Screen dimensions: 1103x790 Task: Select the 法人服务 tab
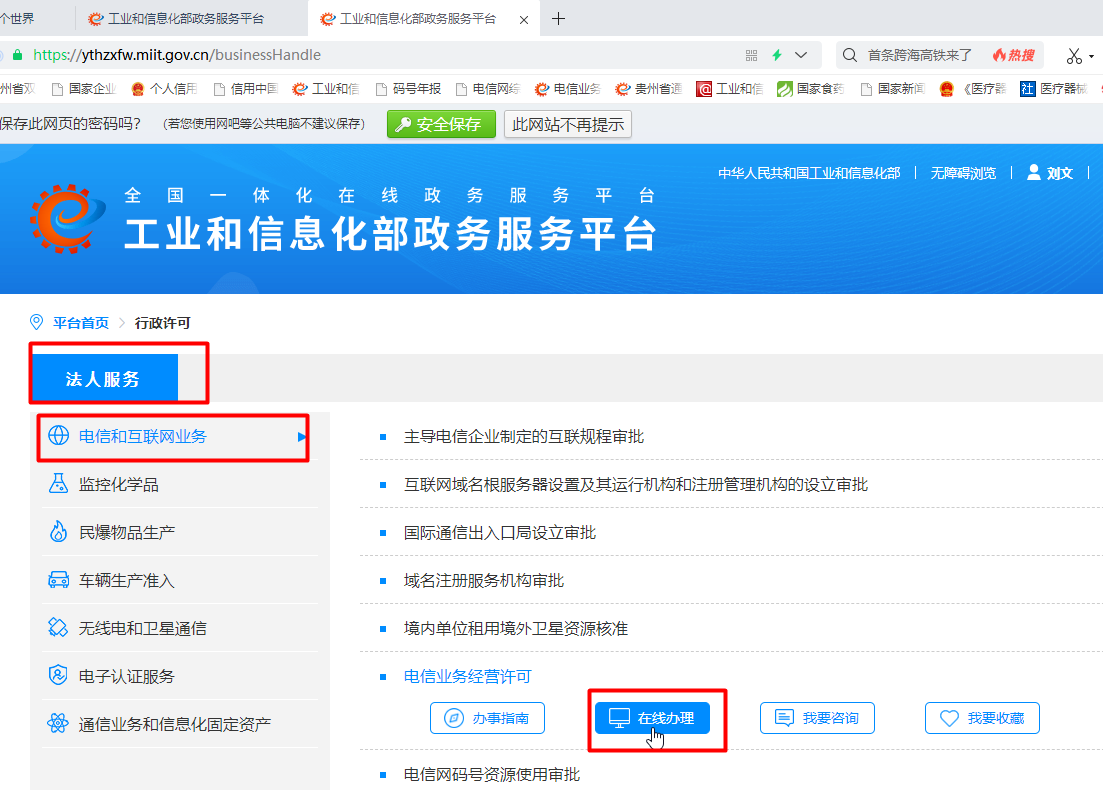tap(103, 378)
